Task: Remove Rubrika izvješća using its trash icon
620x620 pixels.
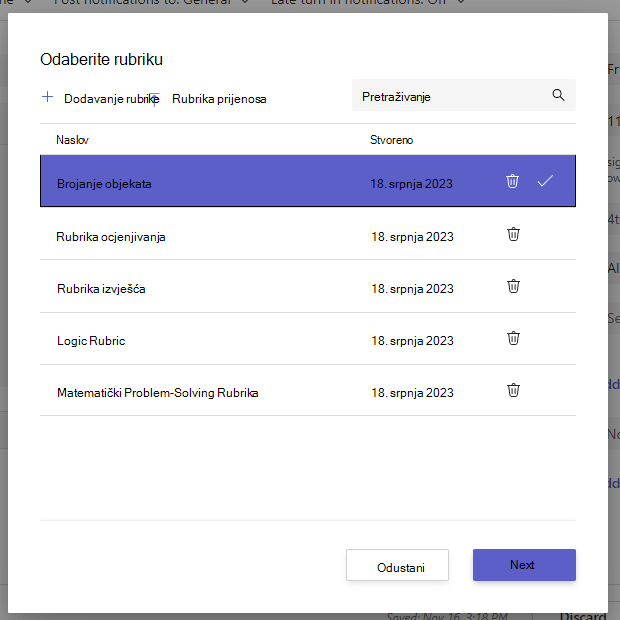Action: pos(513,286)
